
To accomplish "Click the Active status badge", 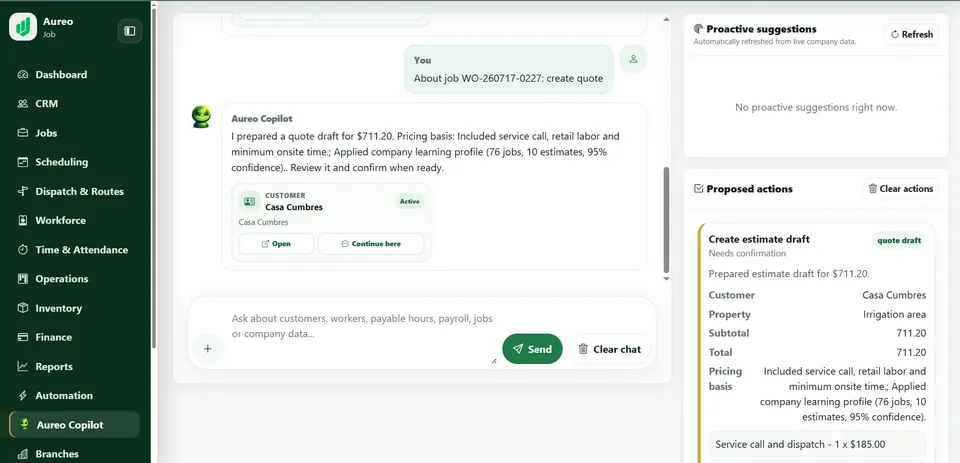I will tap(410, 201).
